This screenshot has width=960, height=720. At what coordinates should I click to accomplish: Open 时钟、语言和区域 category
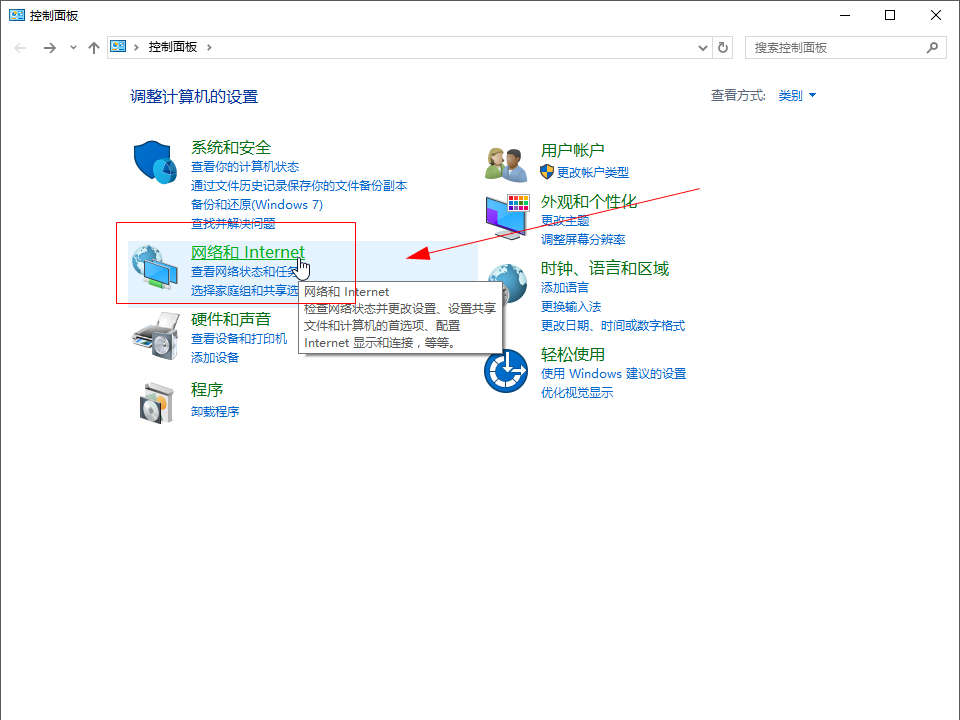tap(604, 268)
